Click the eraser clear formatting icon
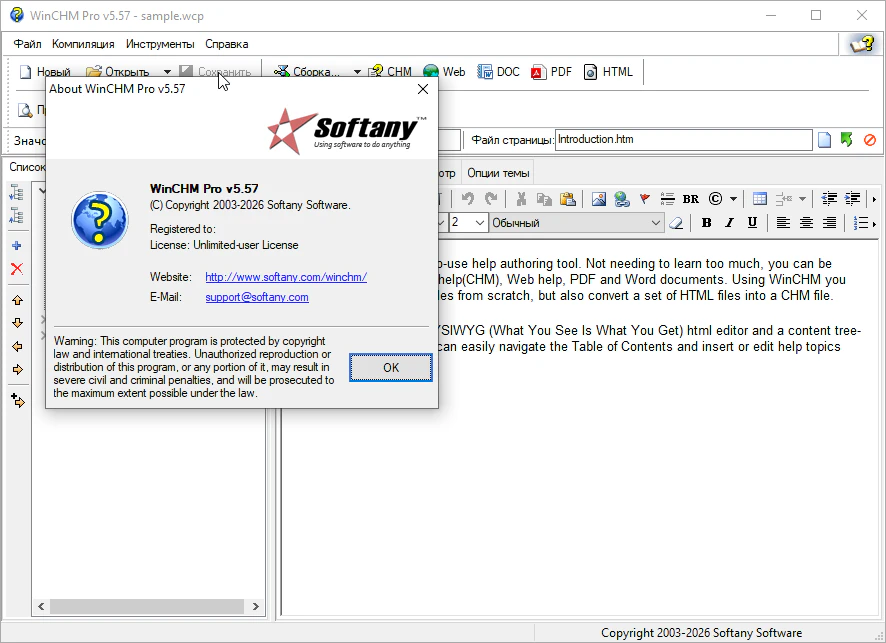This screenshot has height=643, width=886. tap(676, 223)
